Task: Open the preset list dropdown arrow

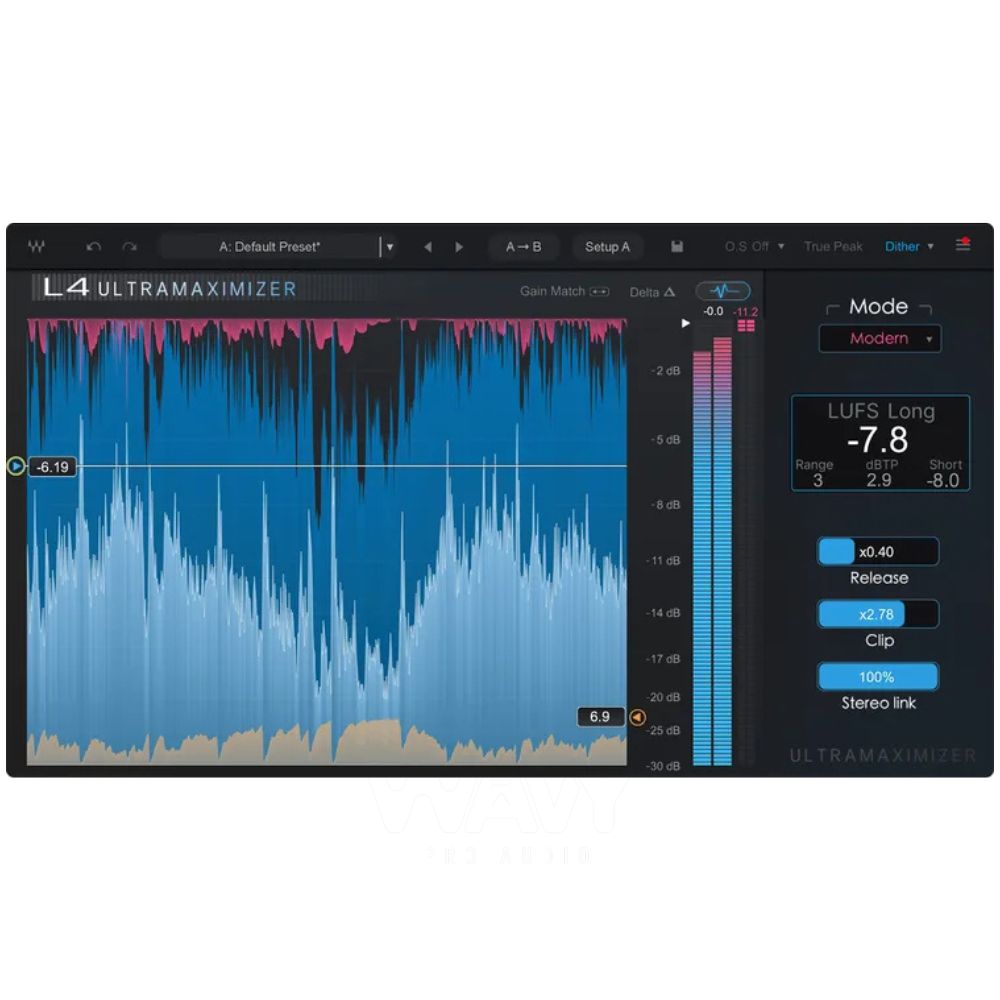Action: click(x=390, y=246)
